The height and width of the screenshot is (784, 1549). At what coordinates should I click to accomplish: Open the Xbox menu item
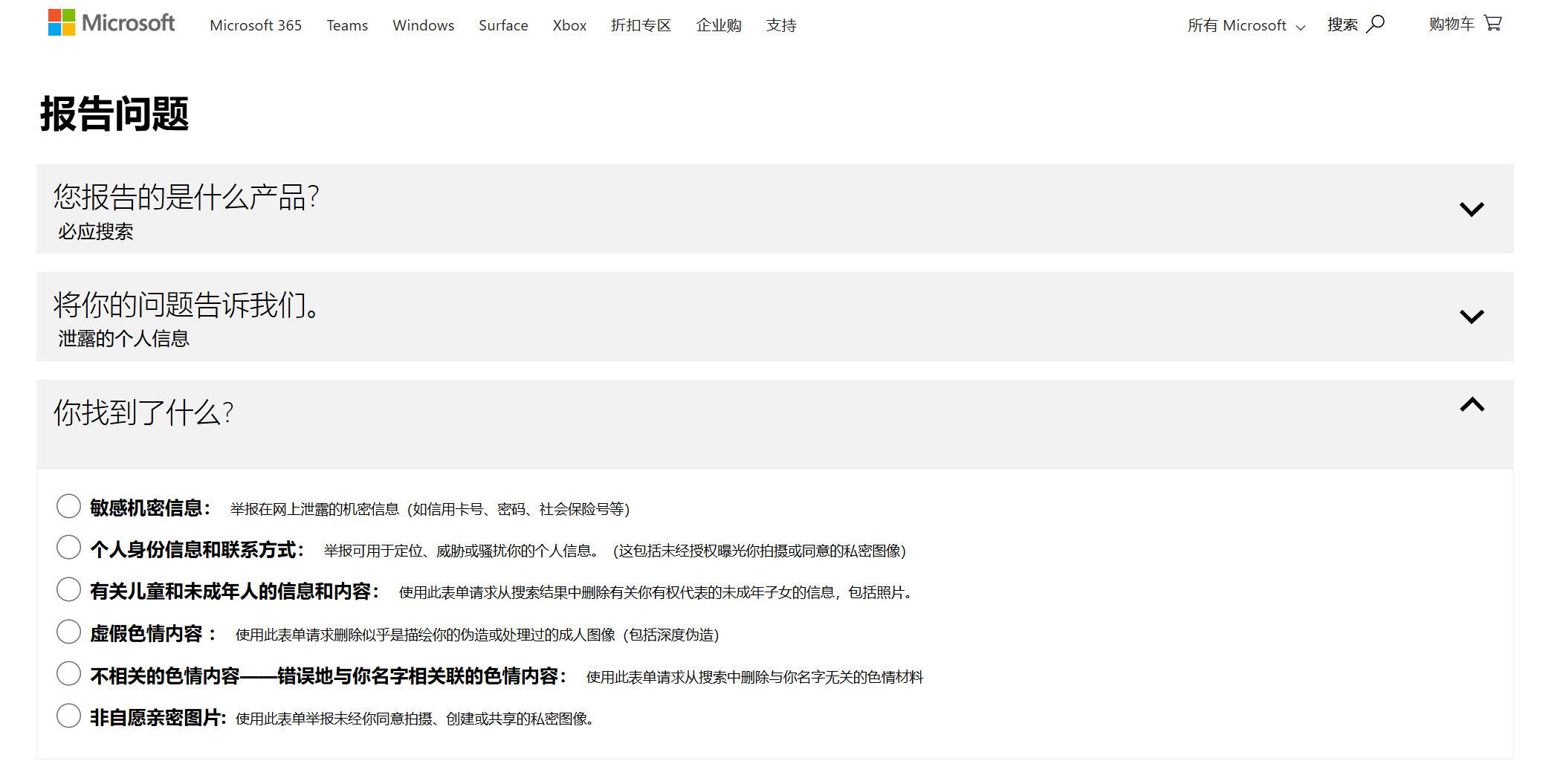pyautogui.click(x=569, y=25)
